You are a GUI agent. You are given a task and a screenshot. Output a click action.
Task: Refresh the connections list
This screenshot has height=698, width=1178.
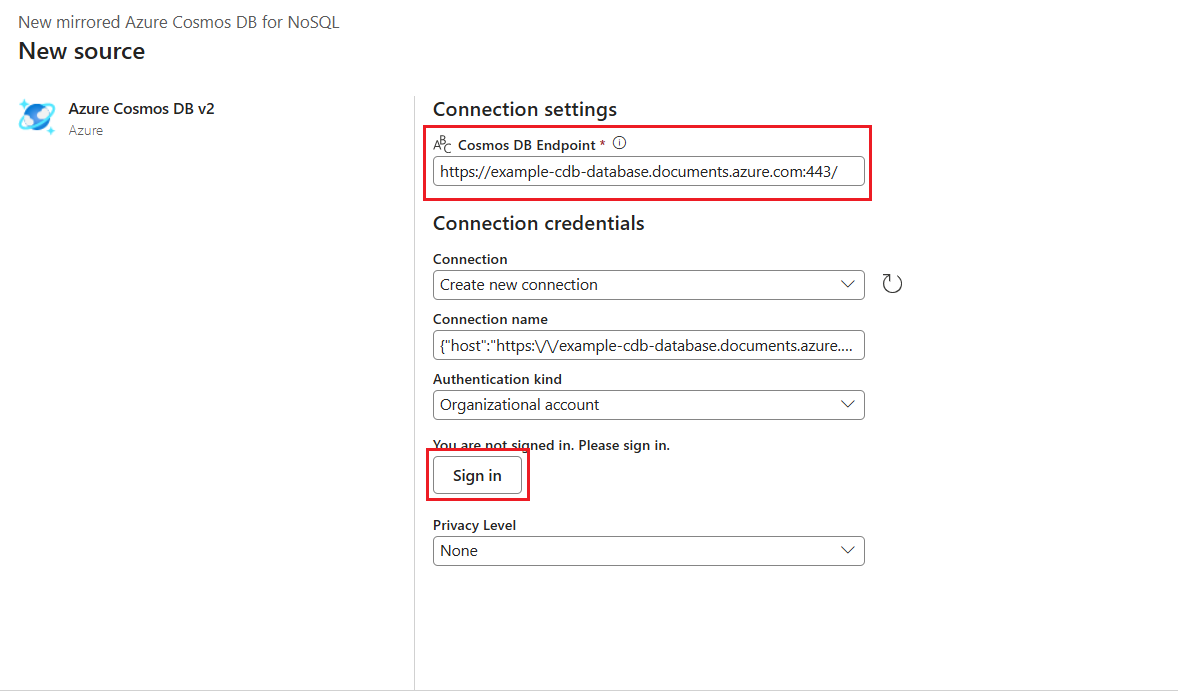[891, 283]
